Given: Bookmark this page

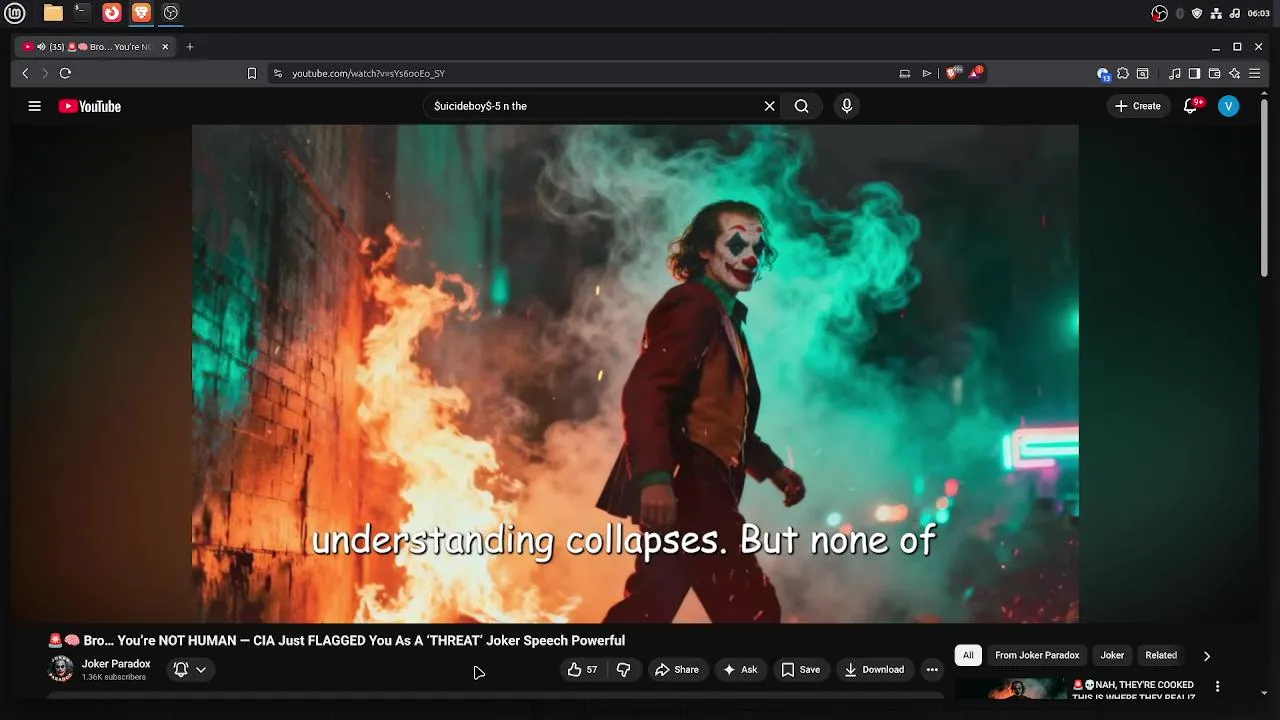Looking at the screenshot, I should click(252, 73).
